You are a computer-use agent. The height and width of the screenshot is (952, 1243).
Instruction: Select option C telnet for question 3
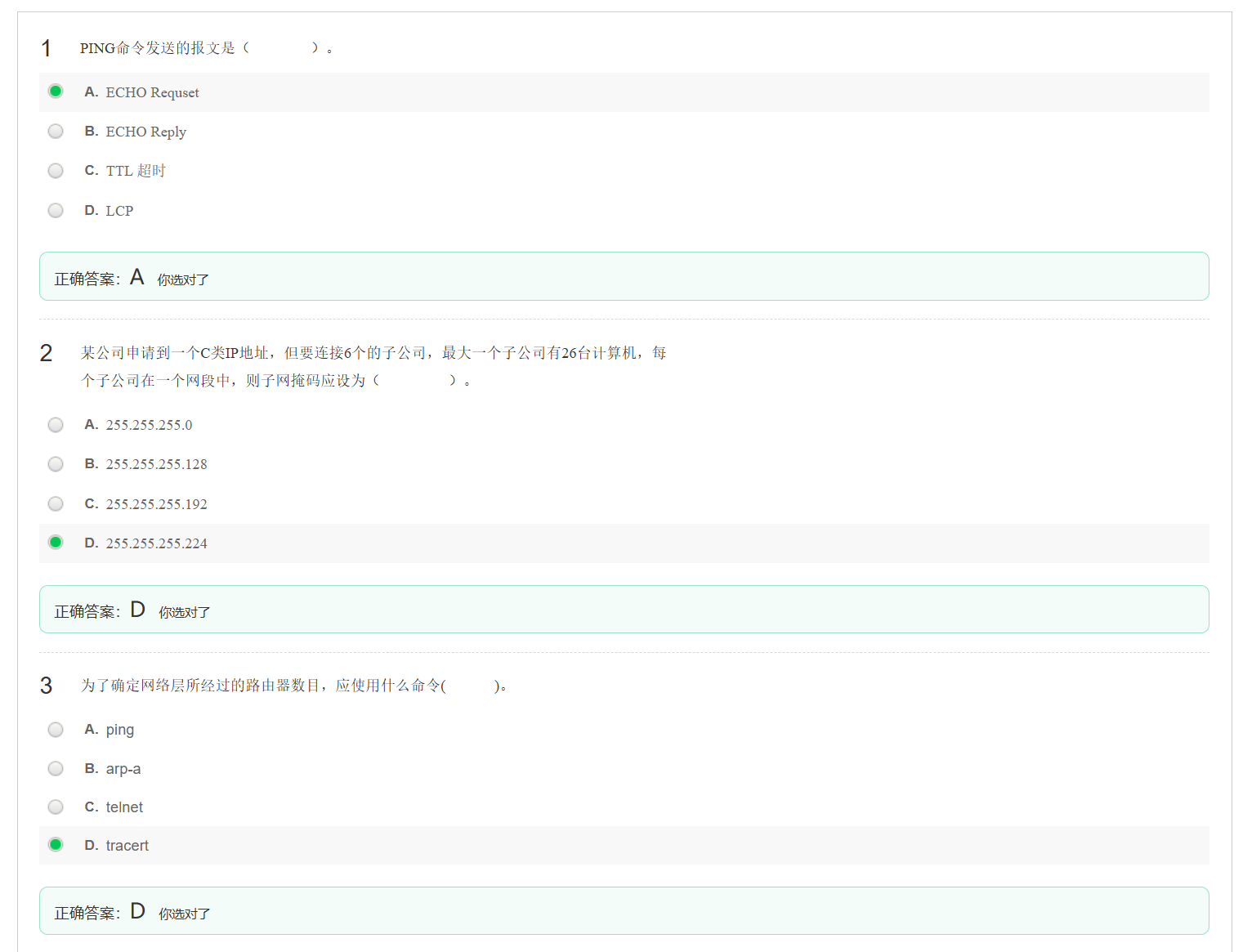55,807
